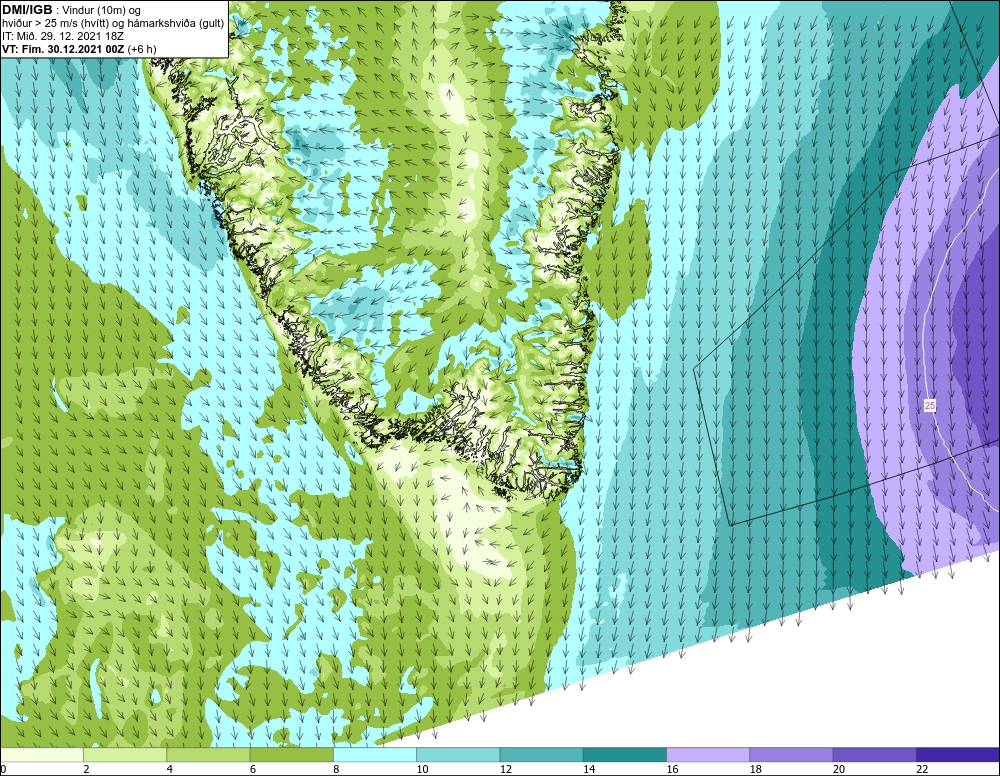Click the 'DMI/IGB' title text
The width and height of the screenshot is (1000, 776).
(x=27, y=10)
